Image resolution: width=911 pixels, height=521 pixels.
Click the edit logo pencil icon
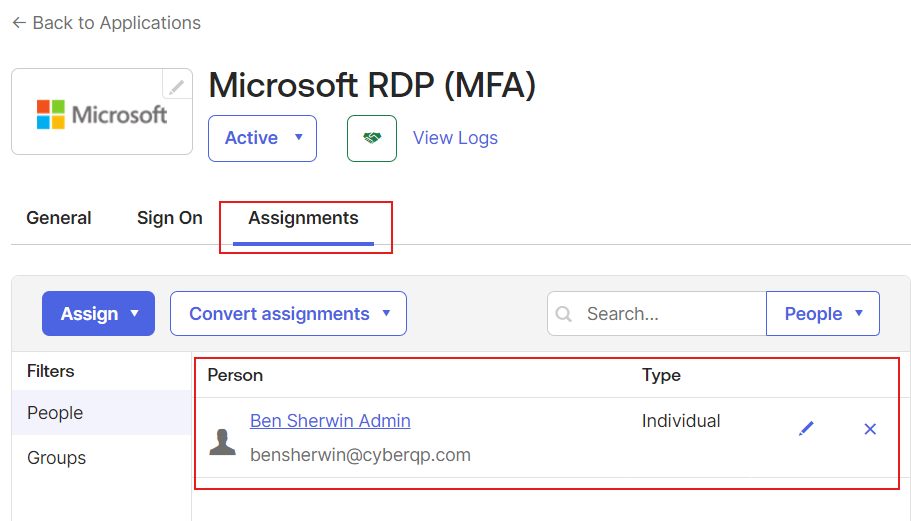(177, 86)
